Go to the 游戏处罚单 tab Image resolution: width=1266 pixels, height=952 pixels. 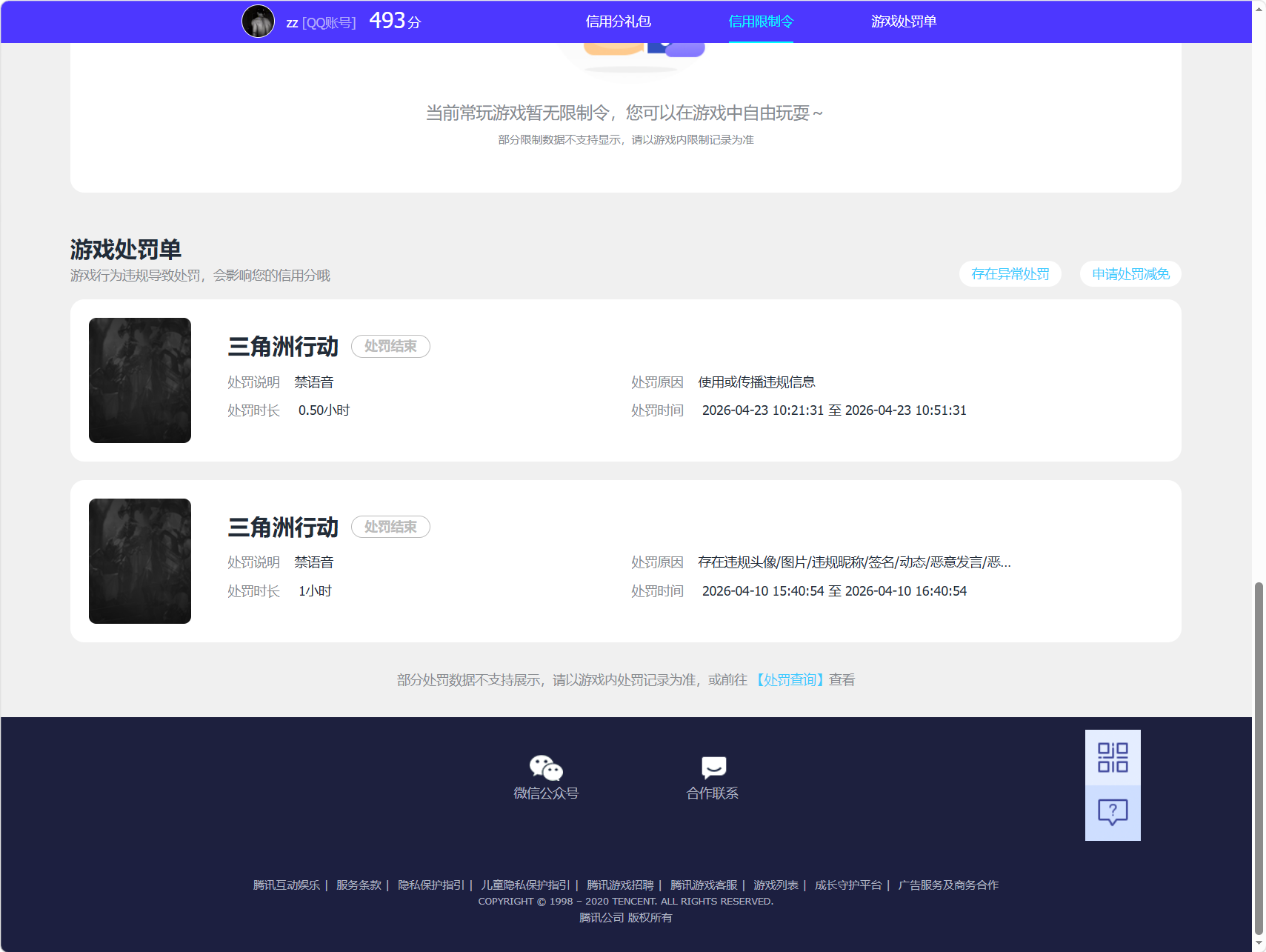click(904, 21)
